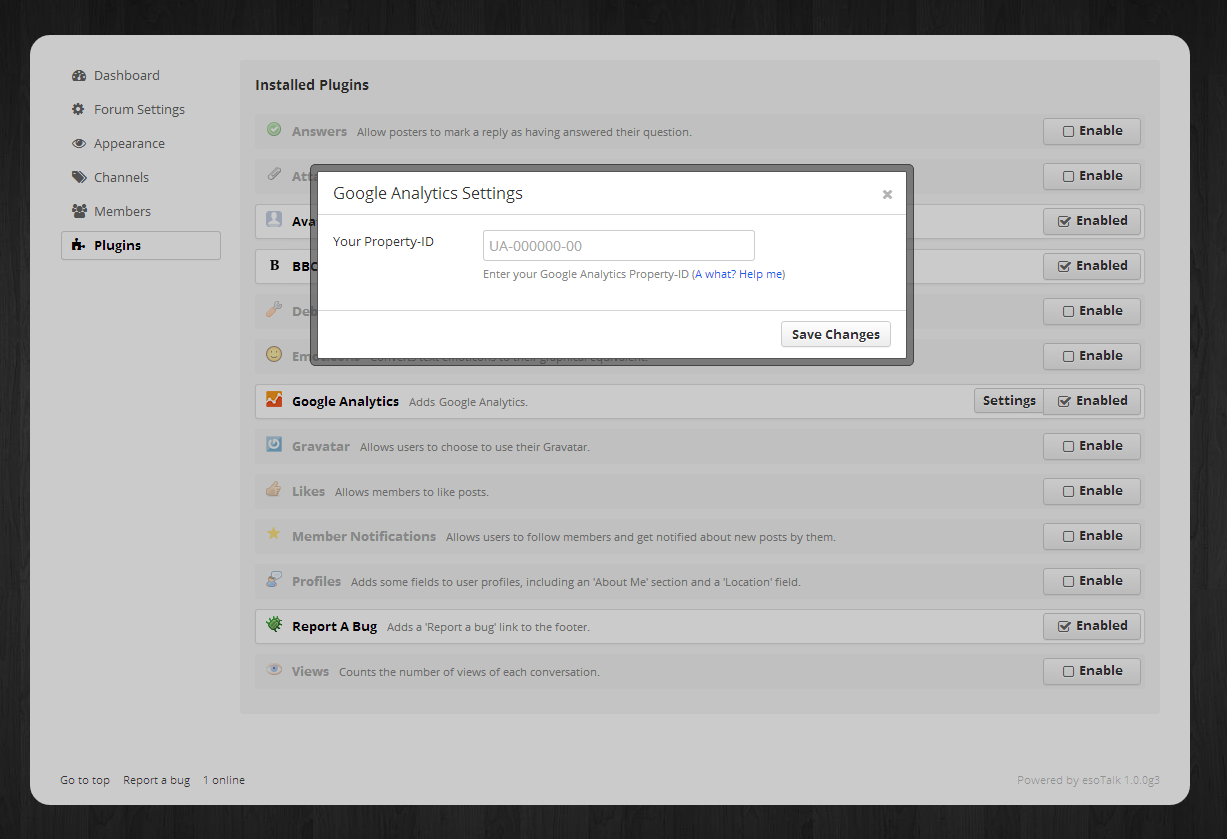1227x839 pixels.
Task: Enable the Views plugin
Action: coord(1092,671)
